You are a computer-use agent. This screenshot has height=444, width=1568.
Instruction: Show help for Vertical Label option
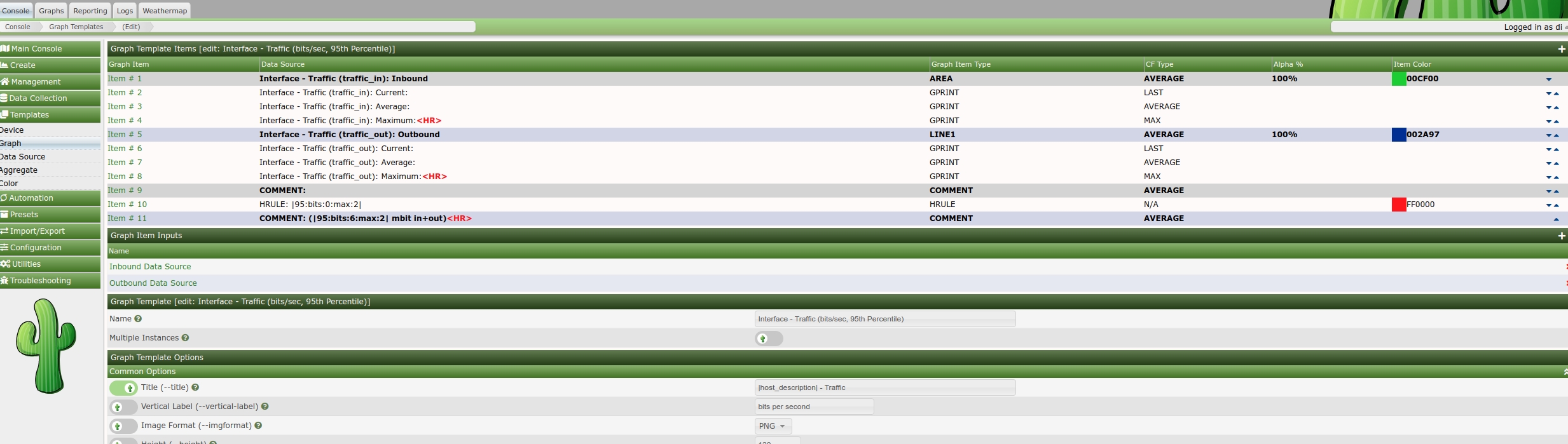[265, 407]
